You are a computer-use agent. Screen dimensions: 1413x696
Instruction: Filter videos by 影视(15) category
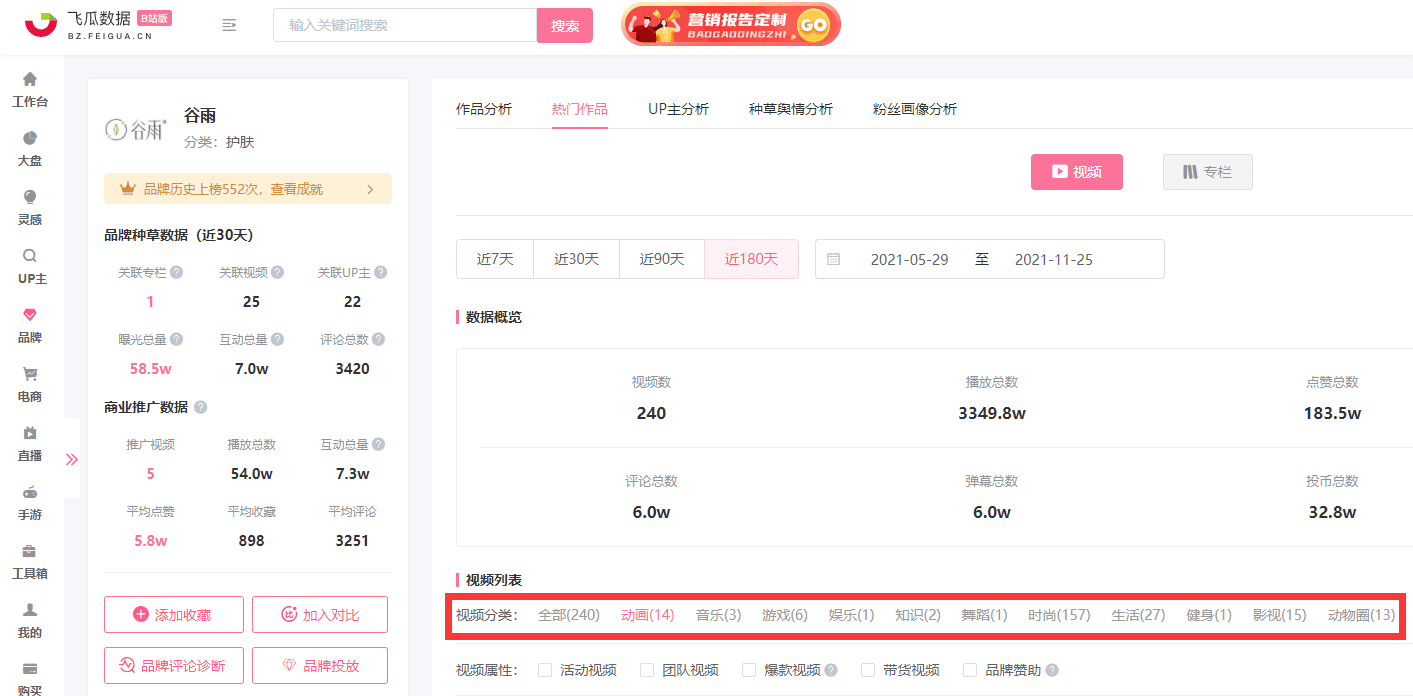tap(1279, 615)
